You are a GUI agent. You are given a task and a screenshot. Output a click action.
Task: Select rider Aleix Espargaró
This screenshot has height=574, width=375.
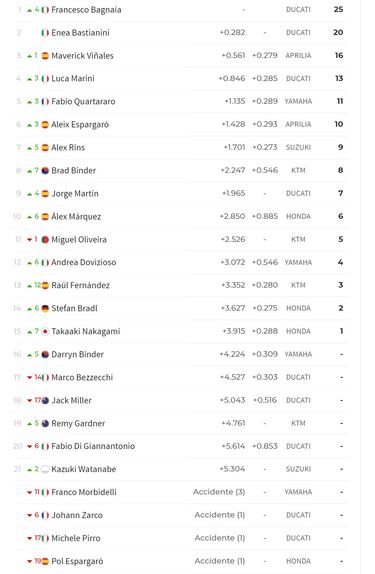(80, 125)
